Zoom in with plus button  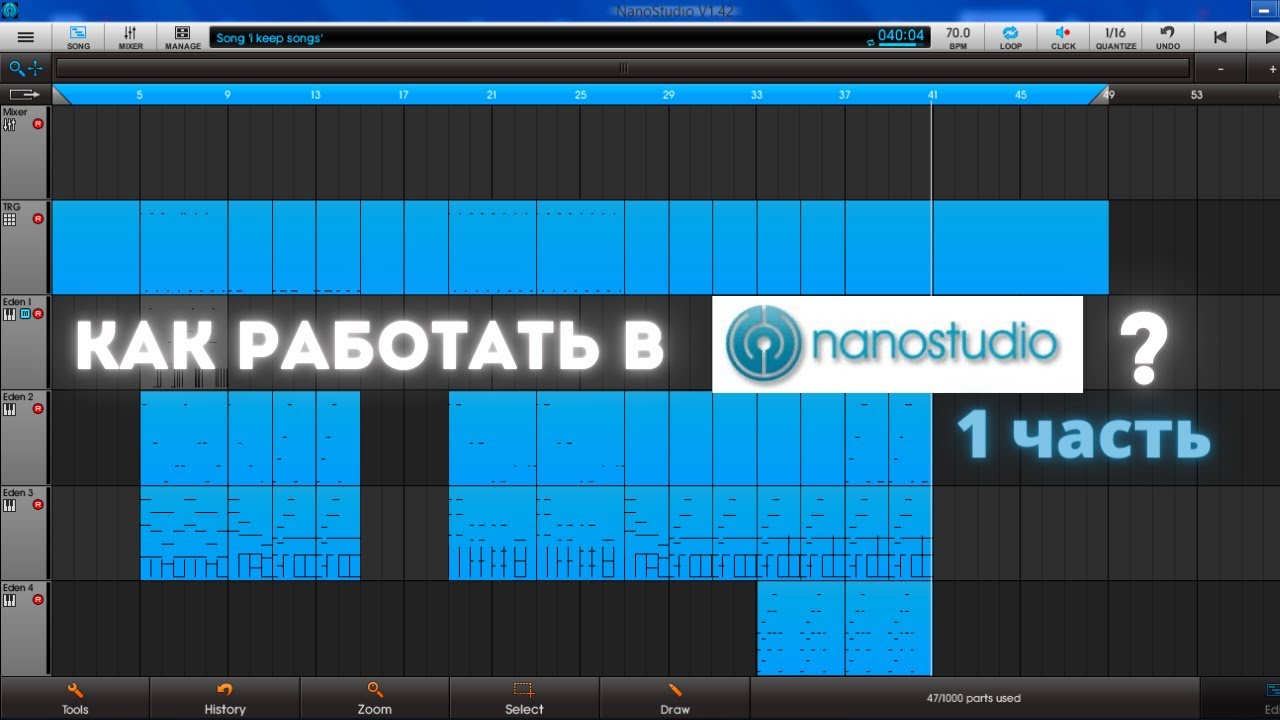pyautogui.click(x=1272, y=69)
